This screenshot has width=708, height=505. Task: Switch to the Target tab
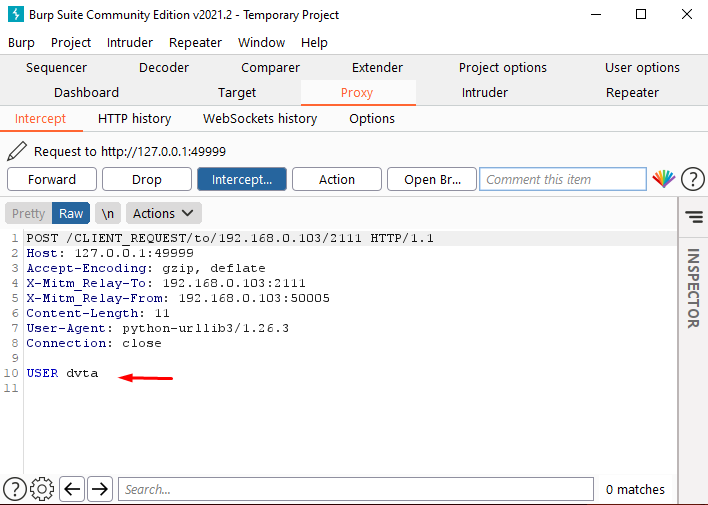pos(237,93)
